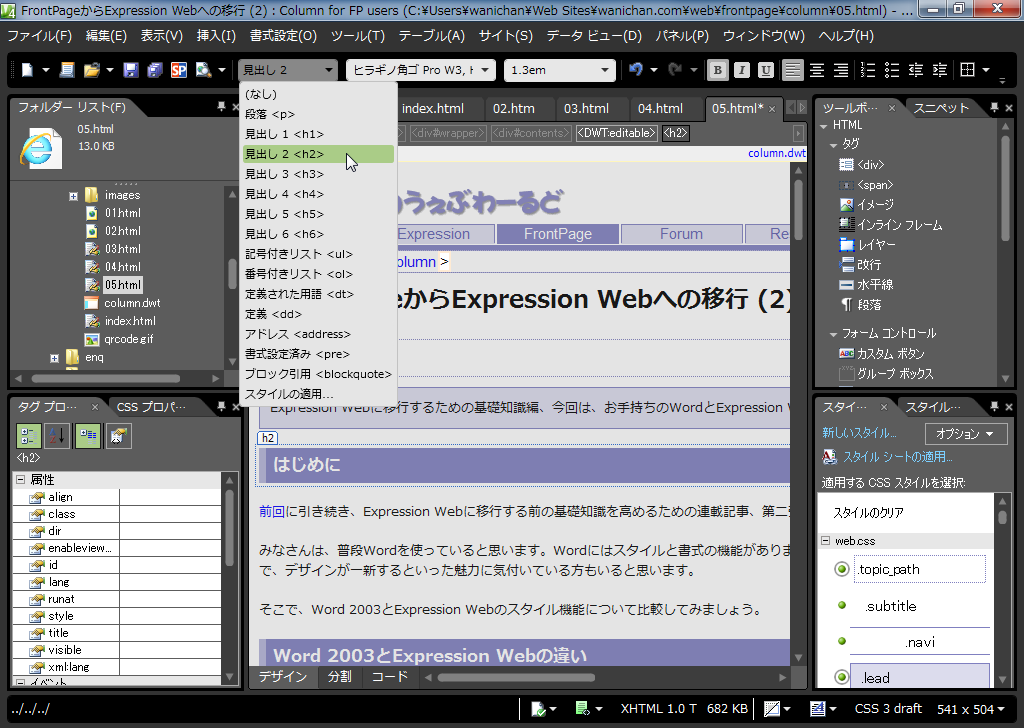This screenshot has height=728, width=1024.
Task: Open the オプション dropdown button
Action: (965, 434)
